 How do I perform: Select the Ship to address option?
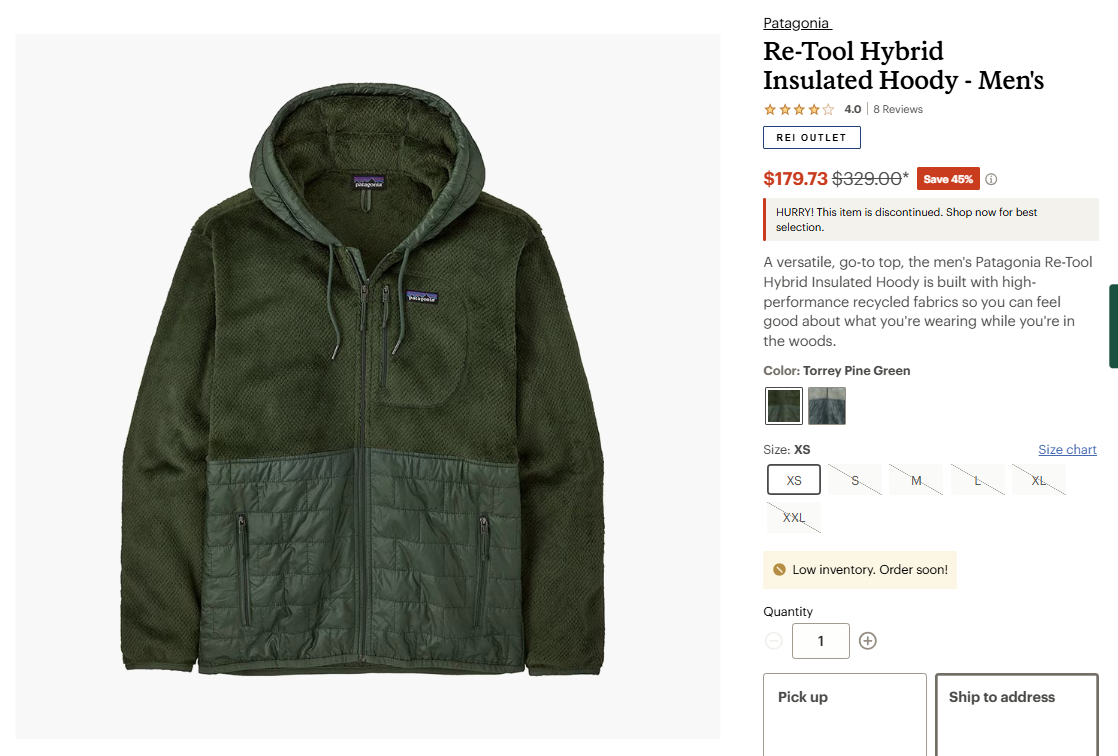[x=1017, y=714]
